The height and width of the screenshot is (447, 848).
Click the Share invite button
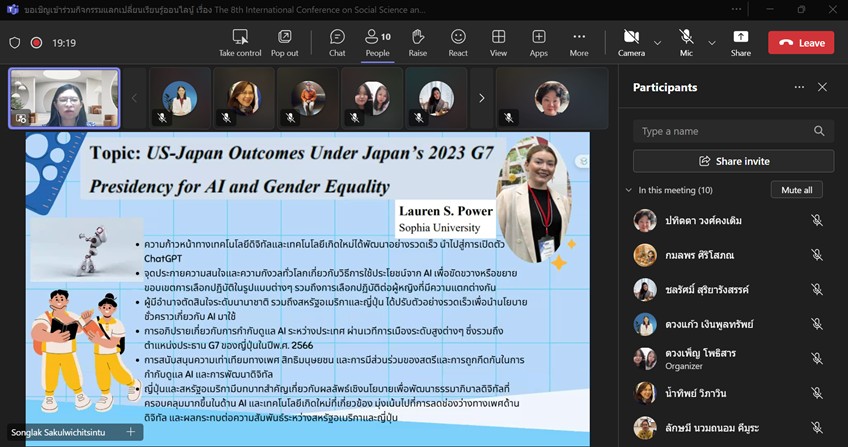[733, 161]
